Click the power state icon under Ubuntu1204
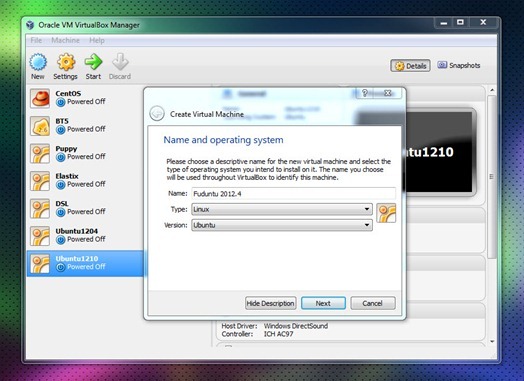The height and width of the screenshot is (381, 524). 60,240
